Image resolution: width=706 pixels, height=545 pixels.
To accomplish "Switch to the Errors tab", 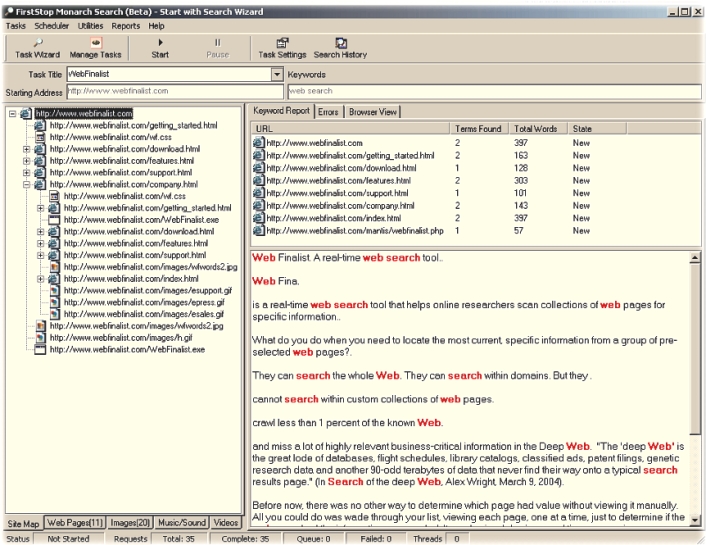I will point(328,112).
